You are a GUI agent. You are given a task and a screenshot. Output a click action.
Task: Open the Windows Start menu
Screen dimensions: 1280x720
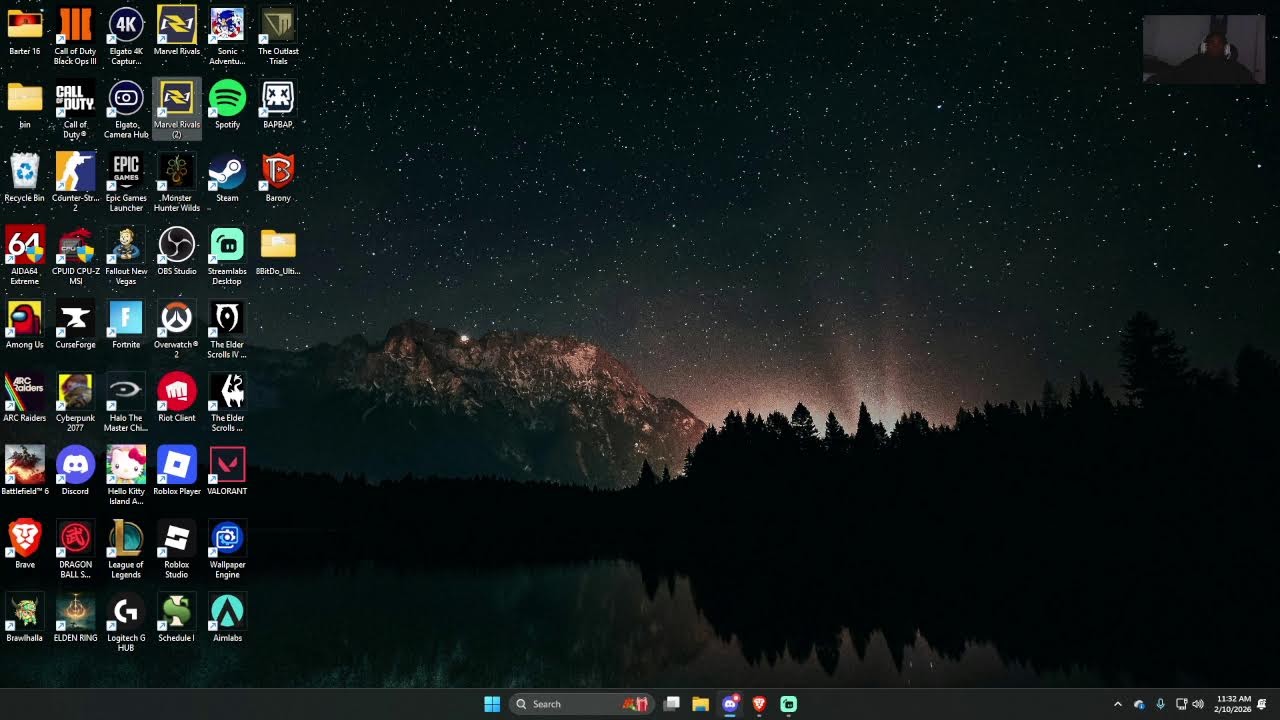(x=492, y=704)
